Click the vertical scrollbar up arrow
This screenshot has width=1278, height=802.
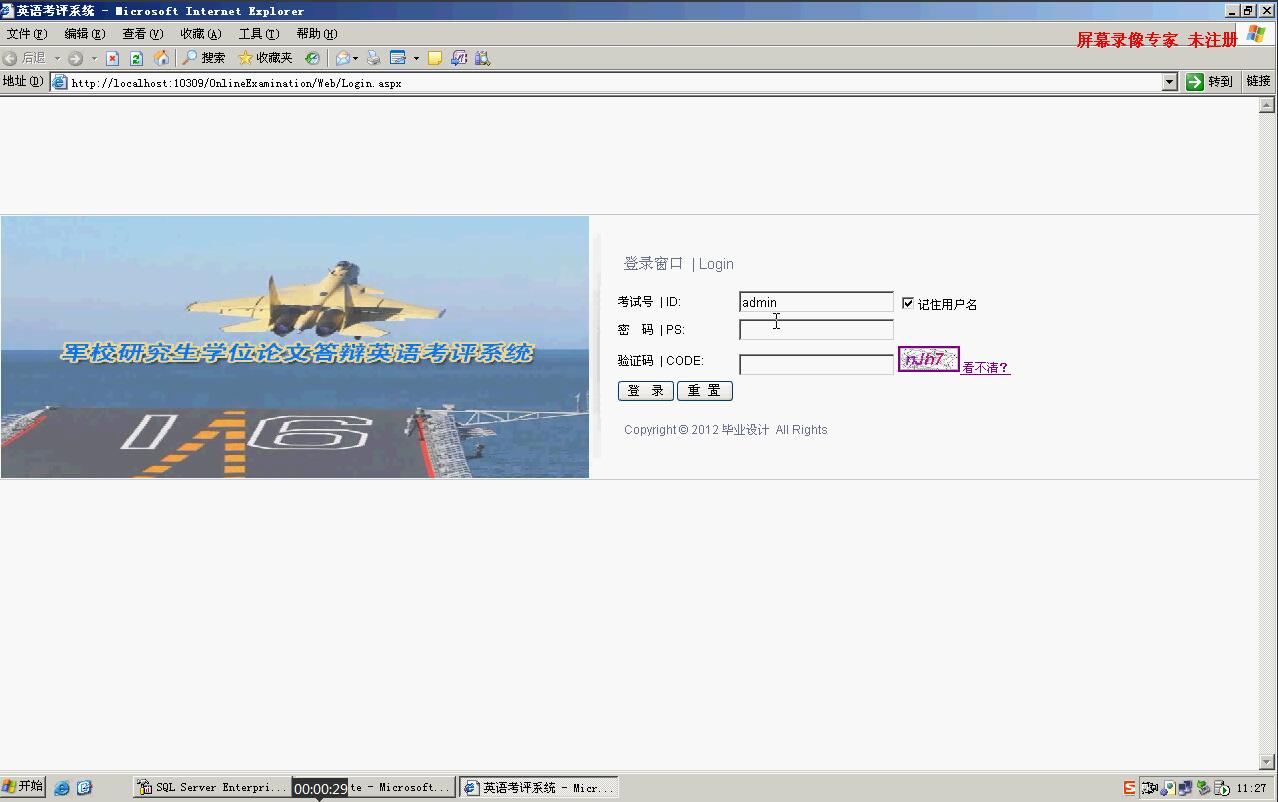pos(1267,104)
